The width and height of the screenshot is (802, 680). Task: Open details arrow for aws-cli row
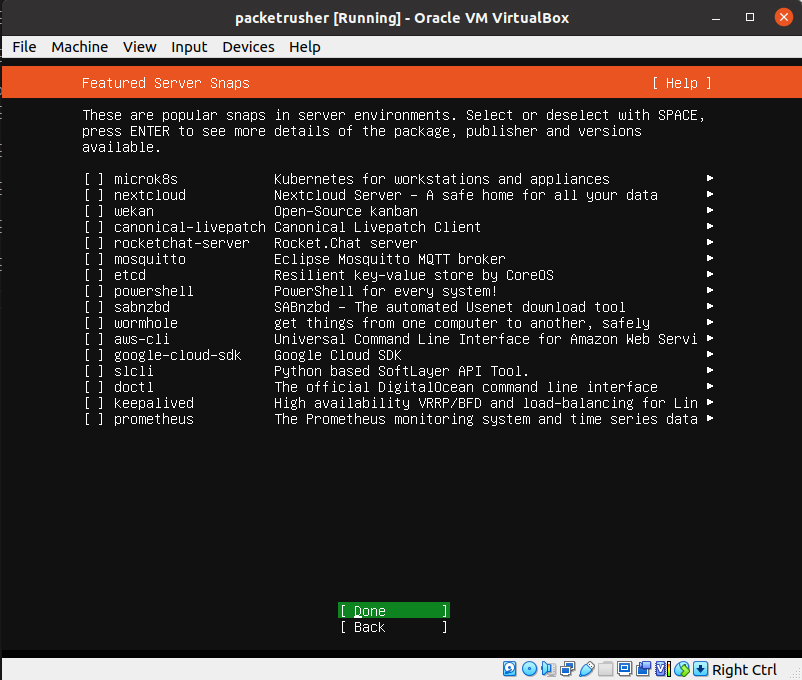coord(709,339)
